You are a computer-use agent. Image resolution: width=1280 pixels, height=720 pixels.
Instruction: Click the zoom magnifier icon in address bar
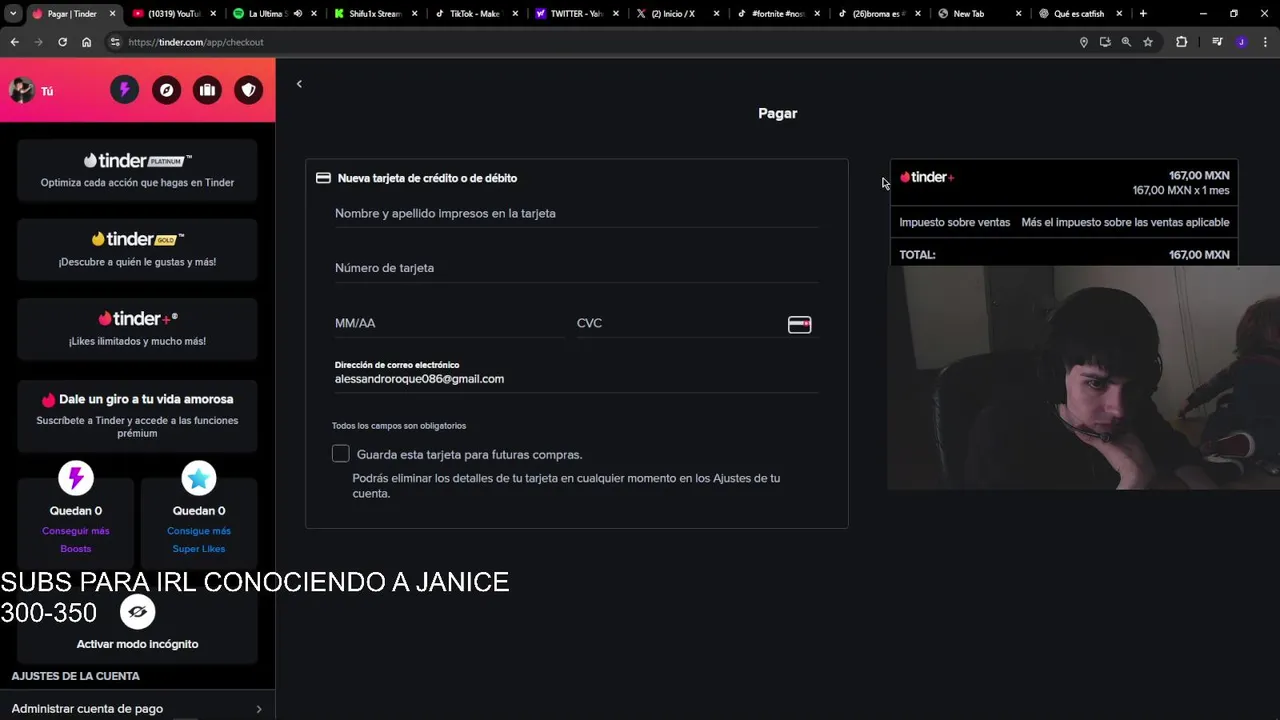click(x=1126, y=42)
